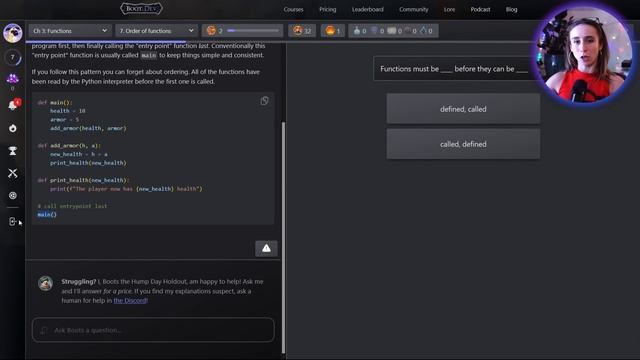Click the highlighted main() call in code
The width and height of the screenshot is (640, 360).
(x=47, y=214)
